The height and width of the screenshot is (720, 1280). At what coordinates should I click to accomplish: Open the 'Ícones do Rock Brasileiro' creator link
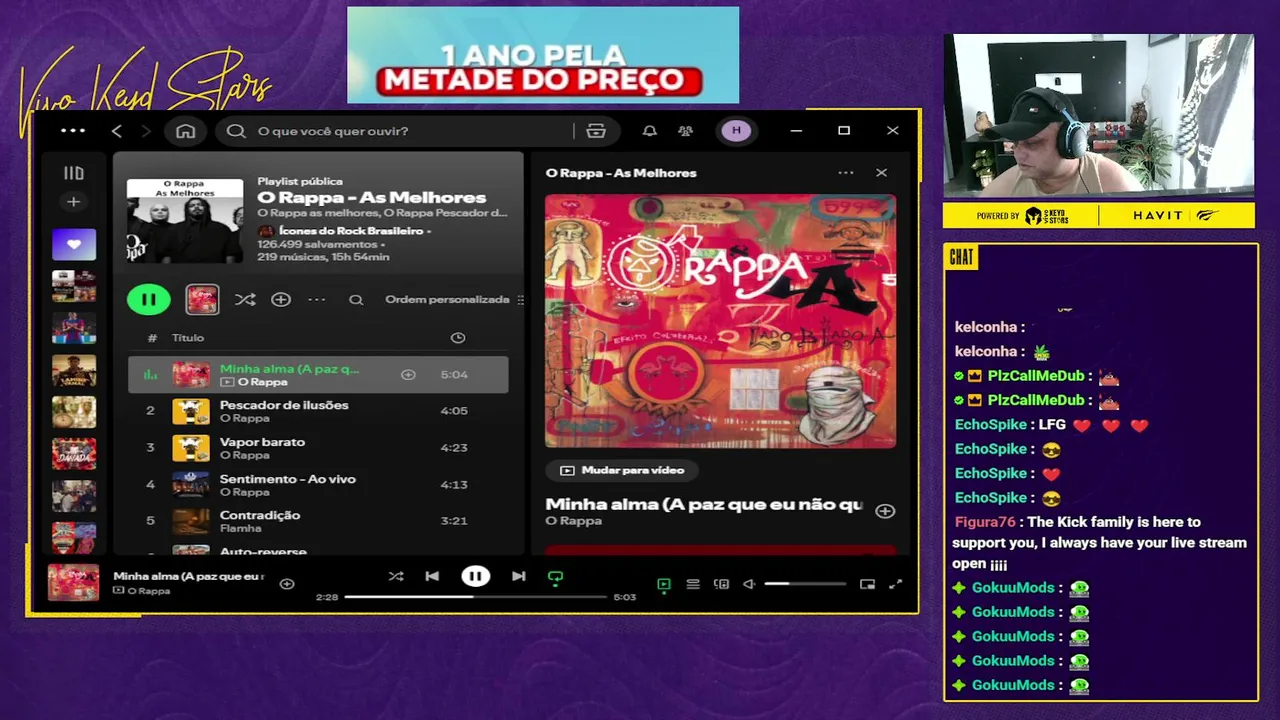tap(351, 231)
